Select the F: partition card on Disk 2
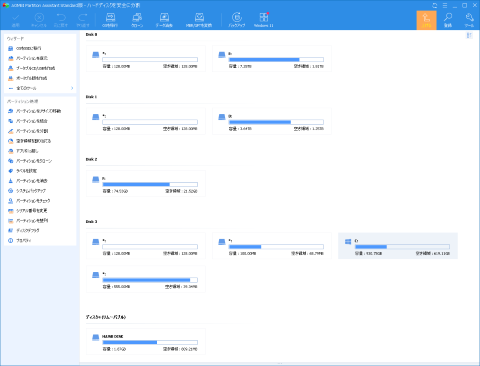The width and height of the screenshot is (480, 366). pos(146,183)
